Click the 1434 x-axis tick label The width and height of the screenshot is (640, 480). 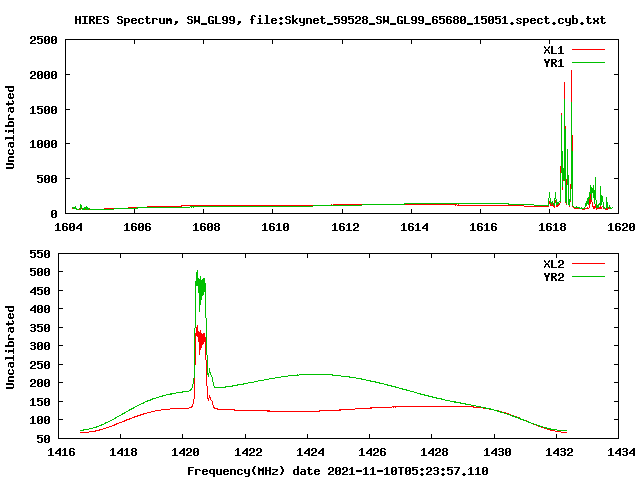[621, 452]
